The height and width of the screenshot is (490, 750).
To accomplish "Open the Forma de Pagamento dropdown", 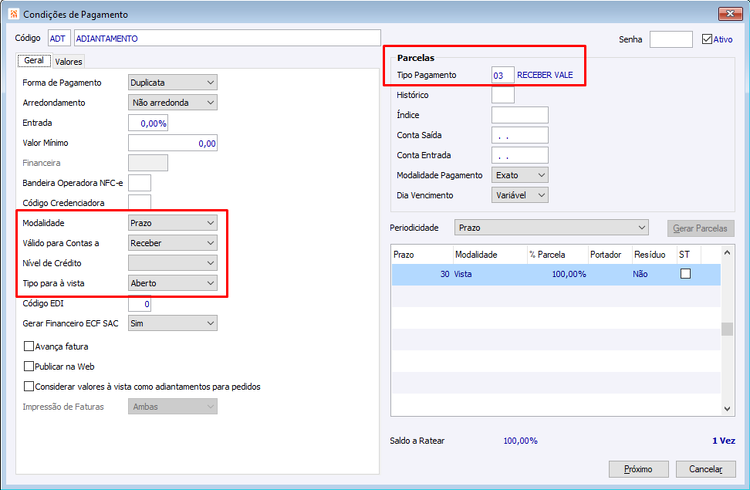I will click(x=173, y=82).
